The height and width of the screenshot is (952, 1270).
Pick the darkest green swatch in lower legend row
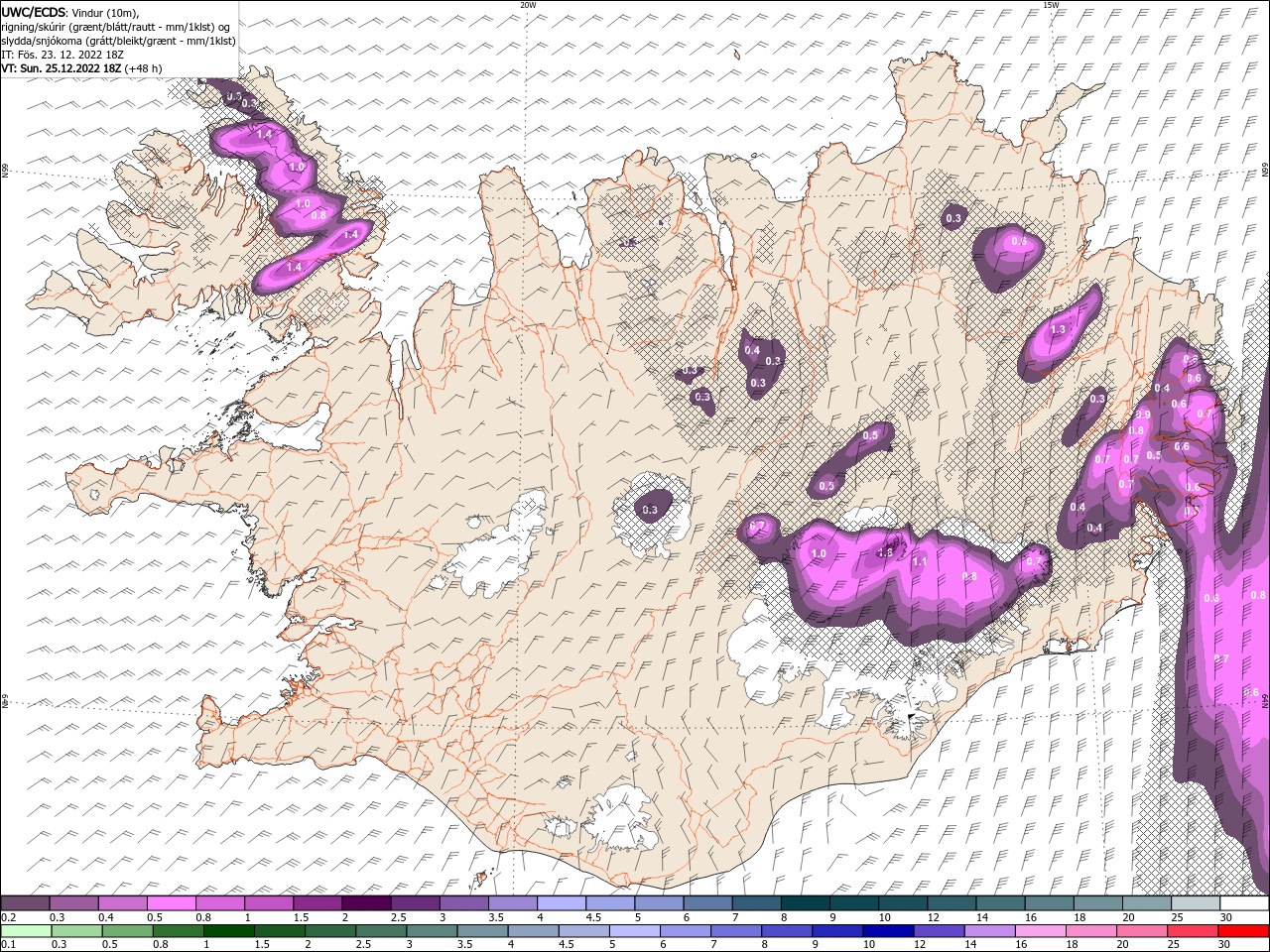pyautogui.click(x=229, y=931)
